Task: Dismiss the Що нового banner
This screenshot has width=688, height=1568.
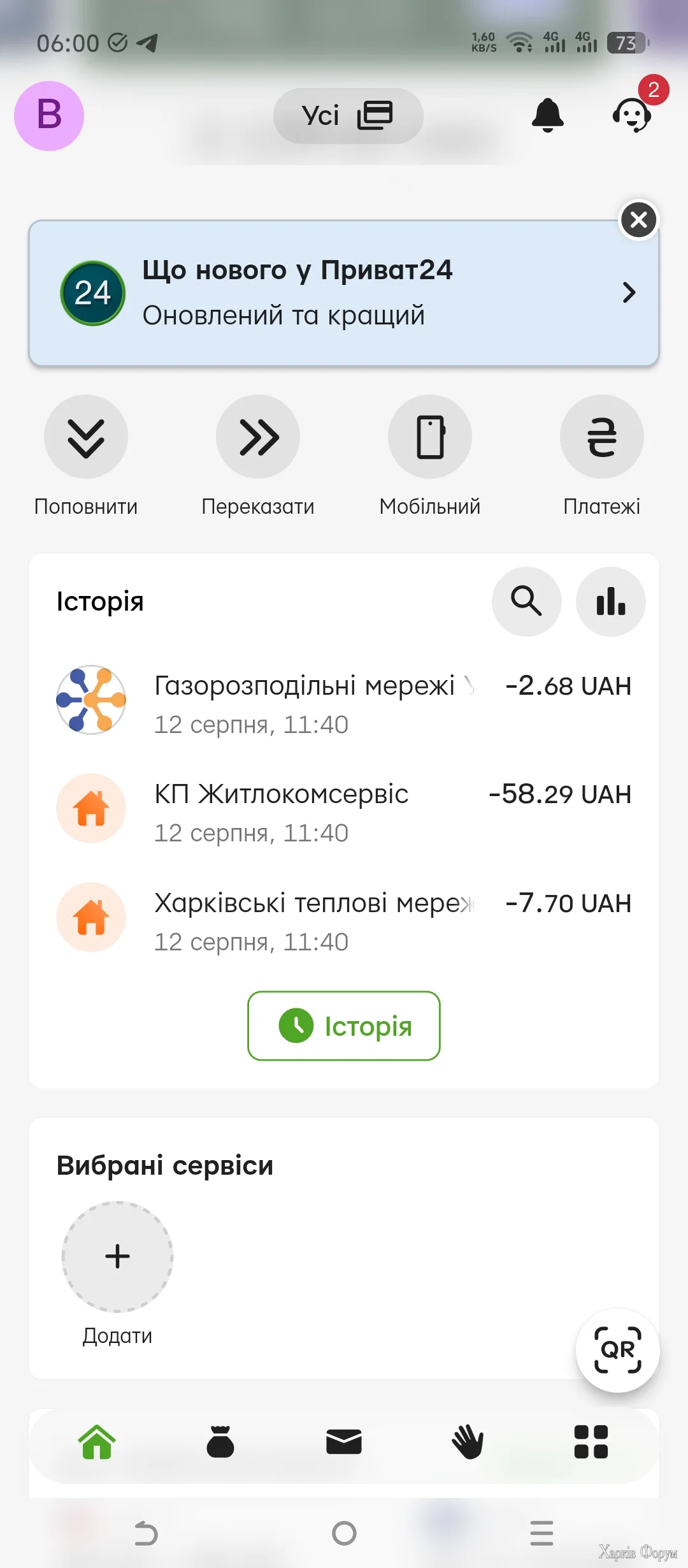Action: pos(639,220)
